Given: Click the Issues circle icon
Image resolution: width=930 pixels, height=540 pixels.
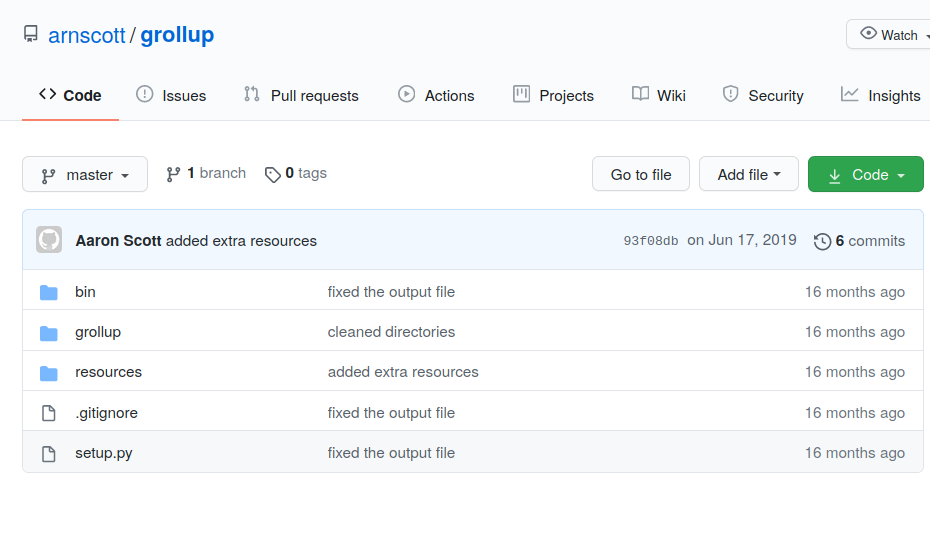Looking at the screenshot, I should (x=145, y=94).
